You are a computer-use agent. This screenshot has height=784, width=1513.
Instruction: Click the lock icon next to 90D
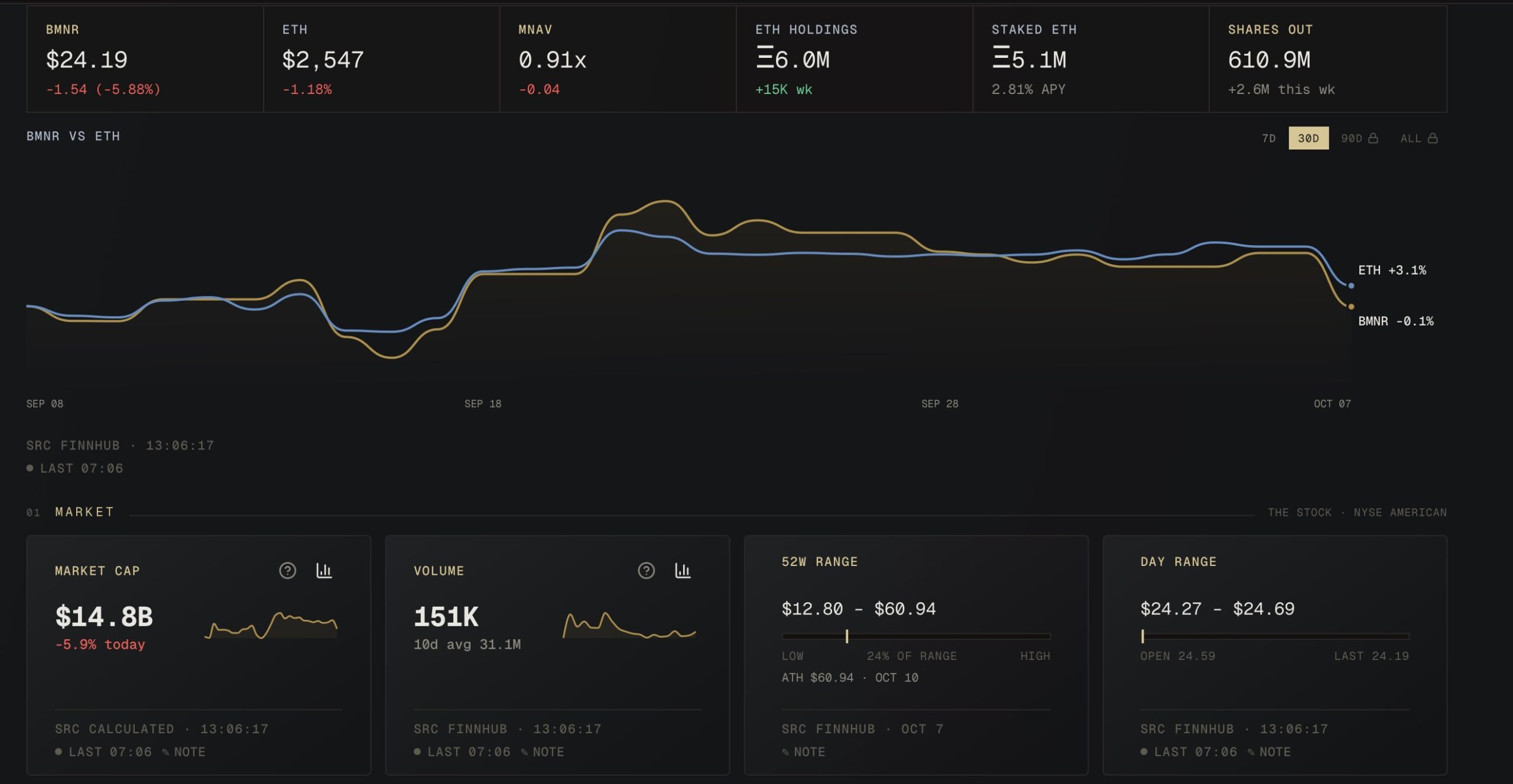tap(1373, 138)
